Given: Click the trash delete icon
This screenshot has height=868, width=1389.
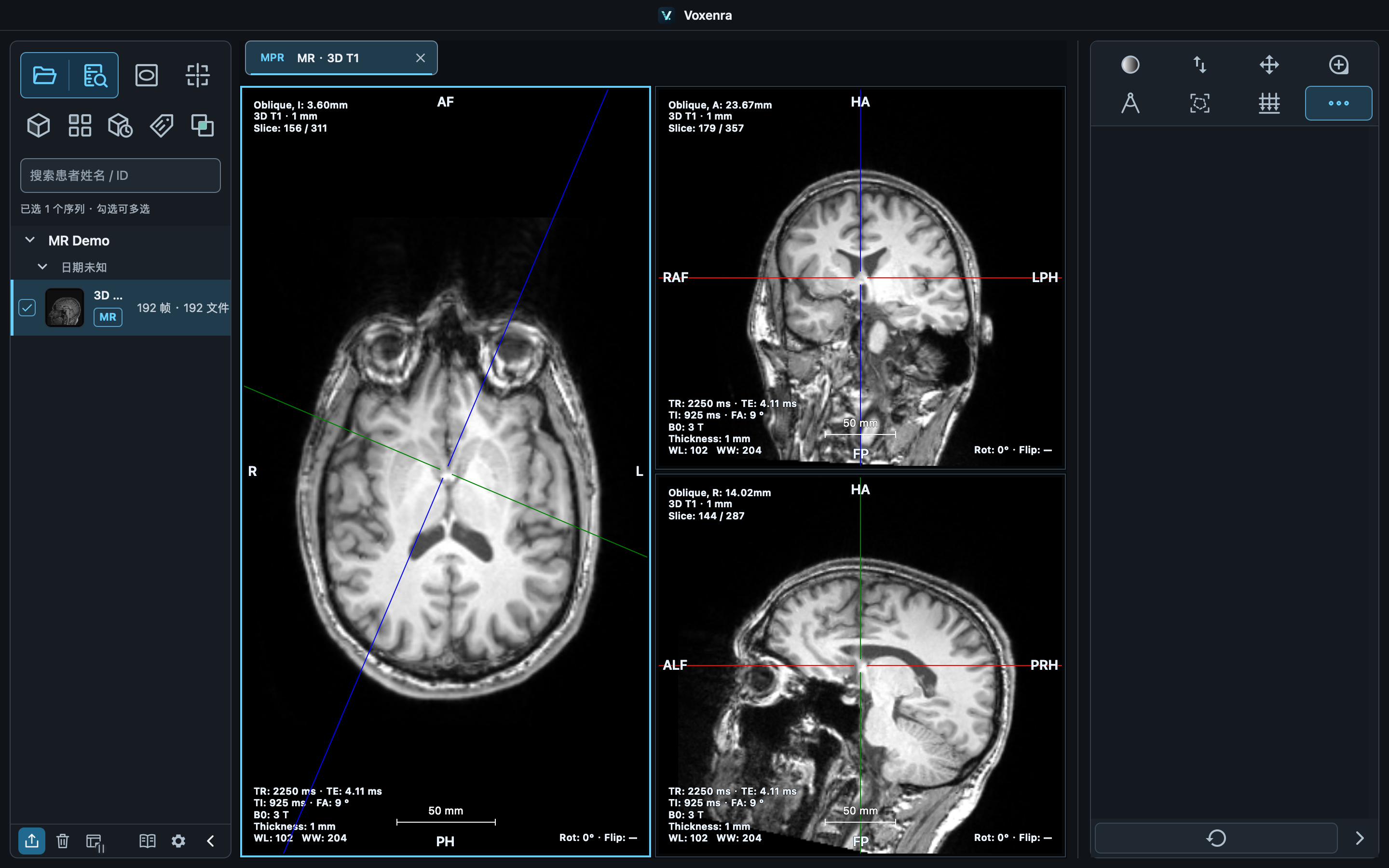Looking at the screenshot, I should 63,841.
